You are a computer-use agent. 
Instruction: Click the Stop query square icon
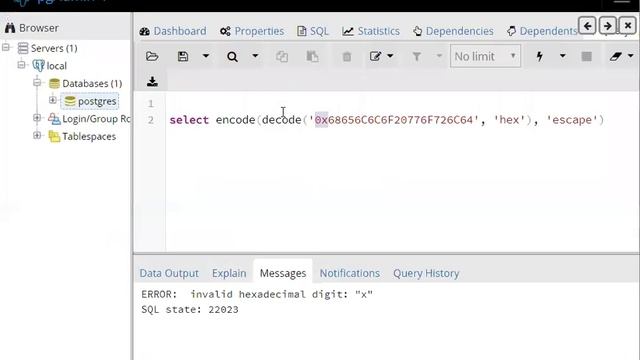(587, 56)
